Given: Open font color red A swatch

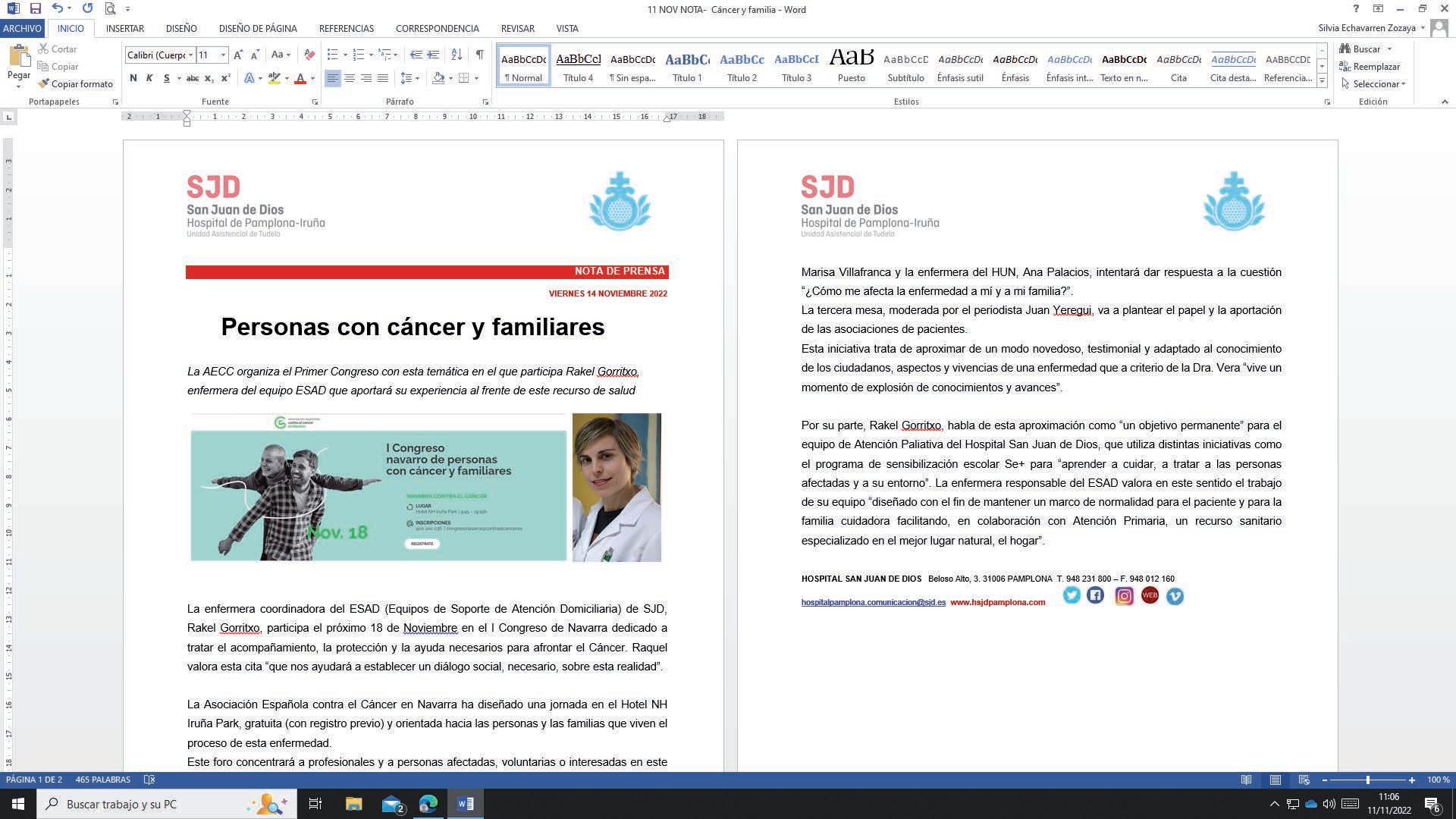Looking at the screenshot, I should pos(300,78).
